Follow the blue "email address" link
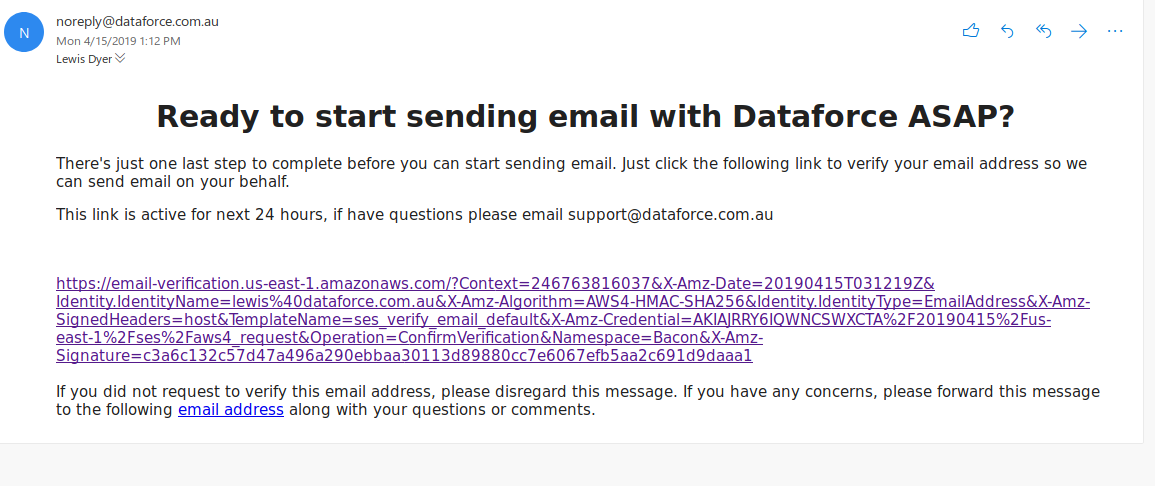Viewport: 1155px width, 486px height. (230, 409)
